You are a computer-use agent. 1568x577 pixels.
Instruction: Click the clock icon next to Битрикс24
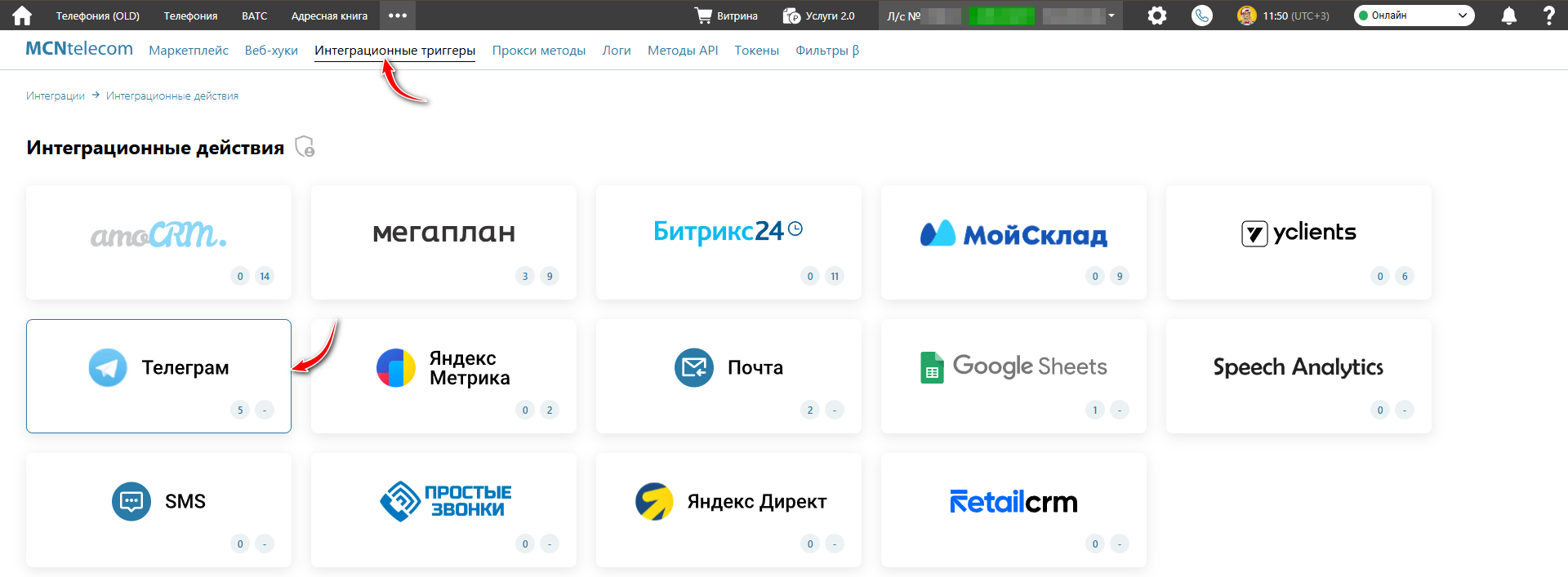click(795, 229)
